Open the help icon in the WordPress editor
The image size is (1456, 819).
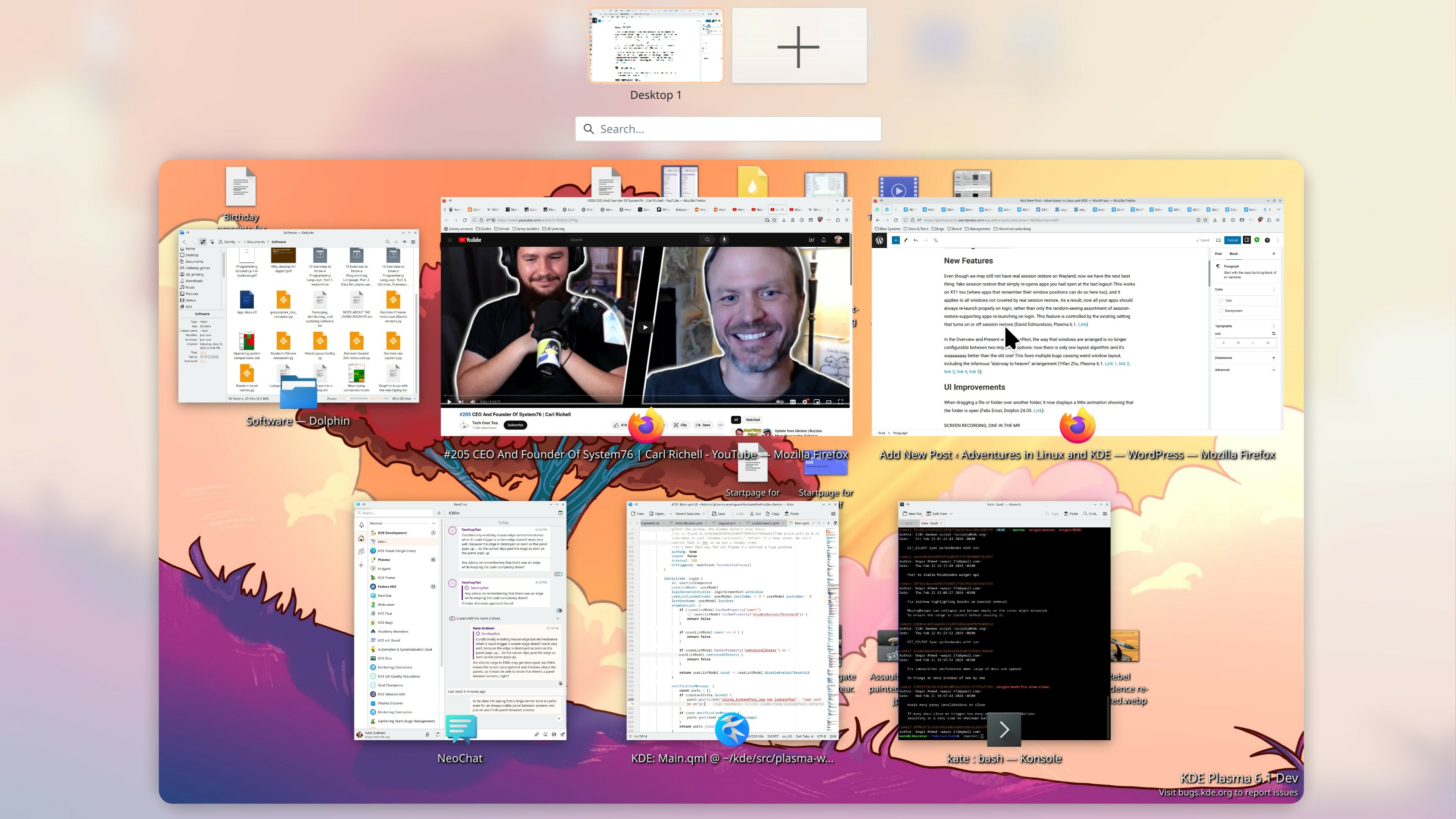pos(1268,240)
